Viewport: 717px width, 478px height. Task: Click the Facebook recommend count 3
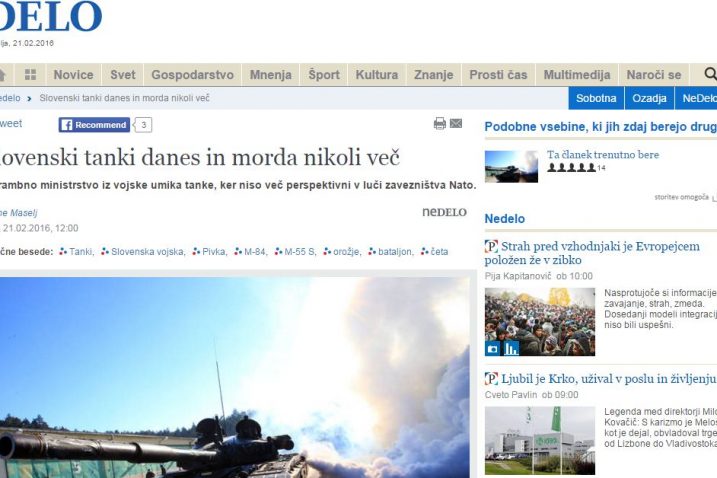point(144,125)
